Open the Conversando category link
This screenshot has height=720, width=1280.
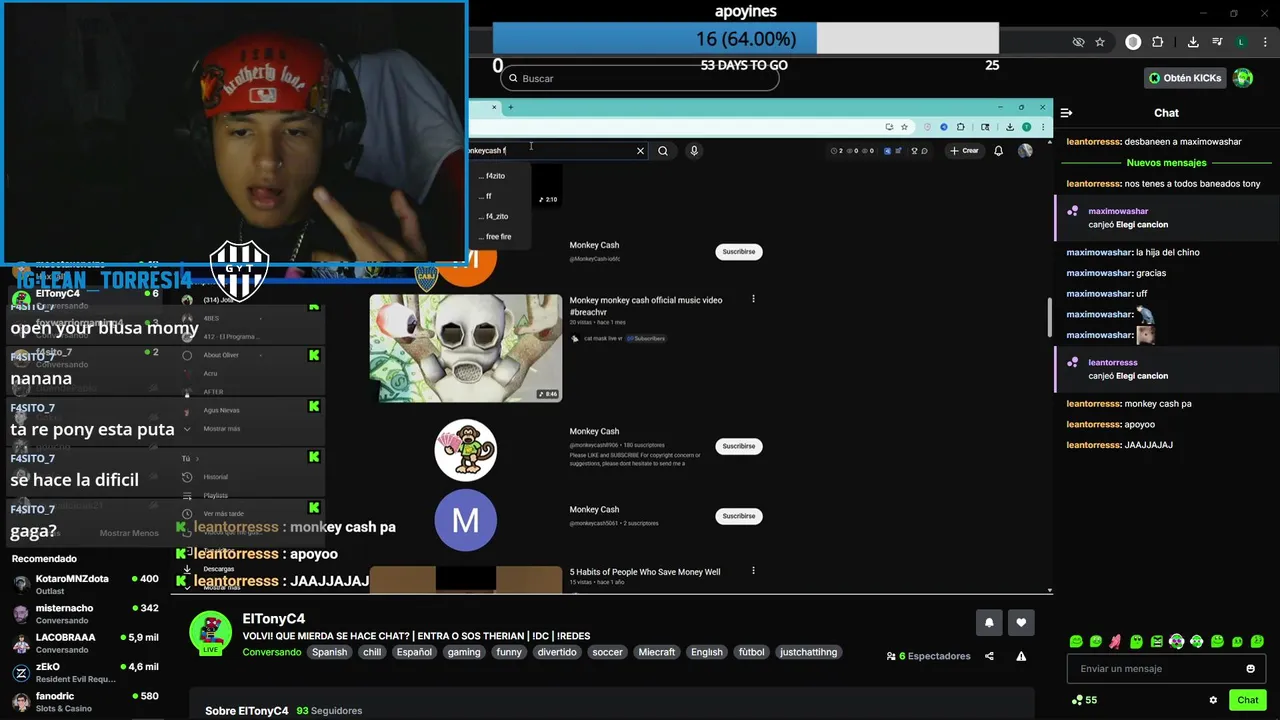[x=272, y=652]
